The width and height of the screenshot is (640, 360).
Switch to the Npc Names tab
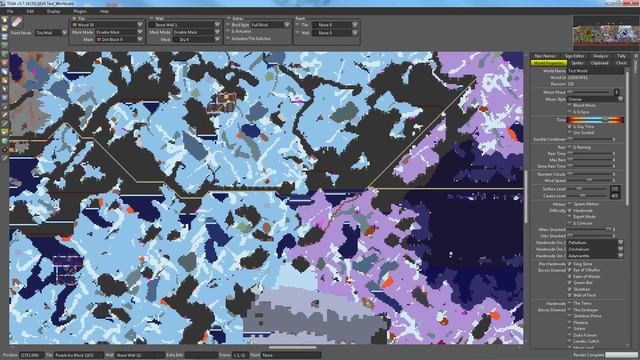545,56
